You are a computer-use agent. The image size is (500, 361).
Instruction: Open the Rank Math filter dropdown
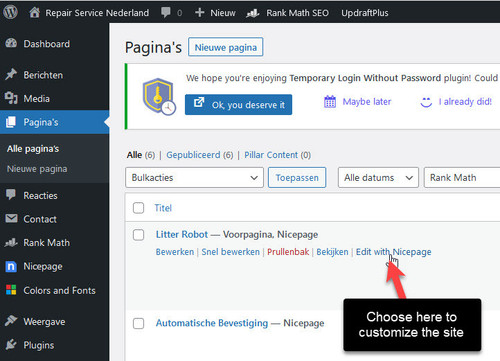(462, 178)
